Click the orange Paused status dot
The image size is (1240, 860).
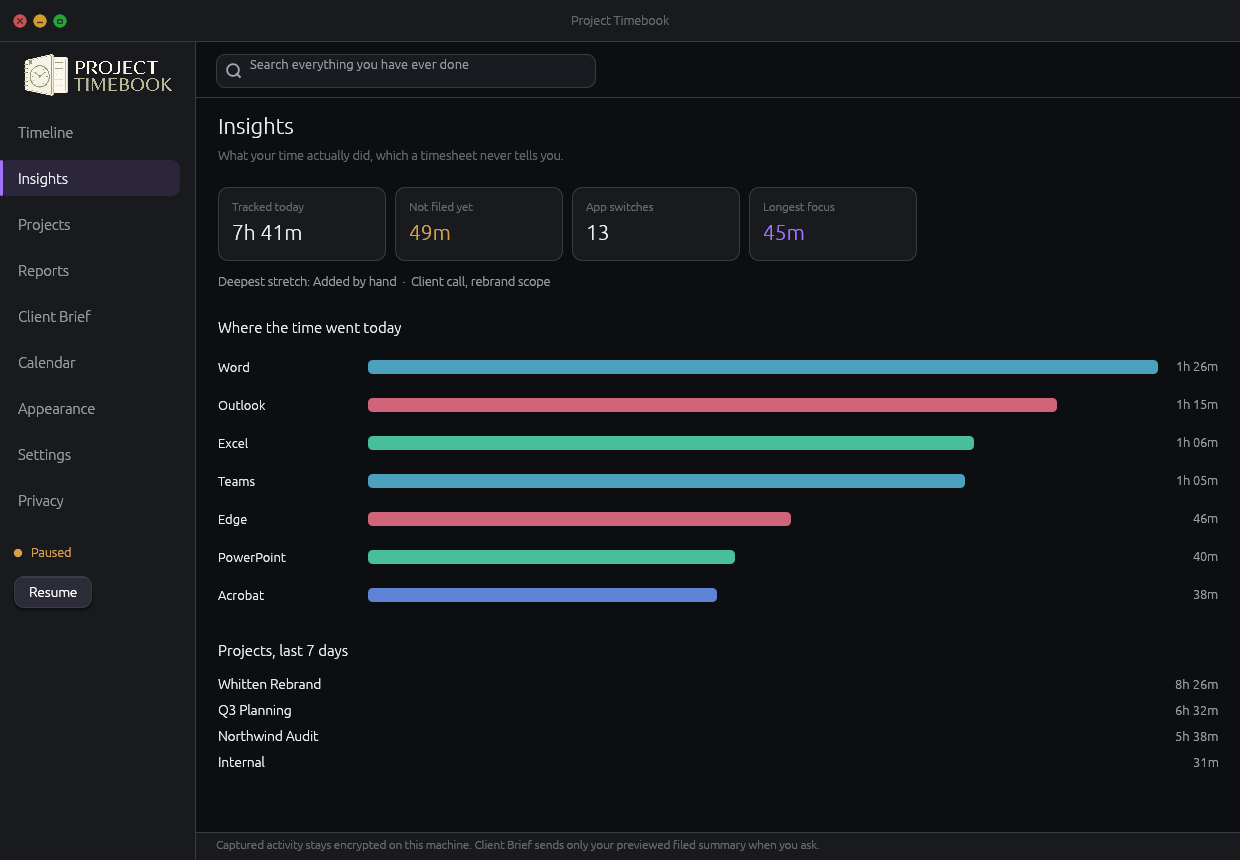18,553
